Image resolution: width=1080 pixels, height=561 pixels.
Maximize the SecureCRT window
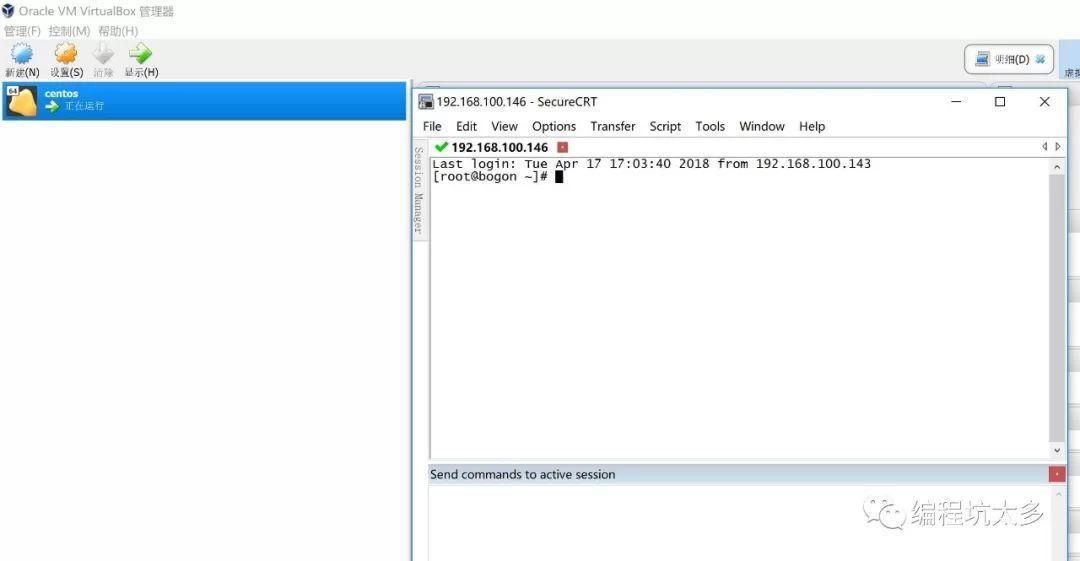click(1000, 101)
